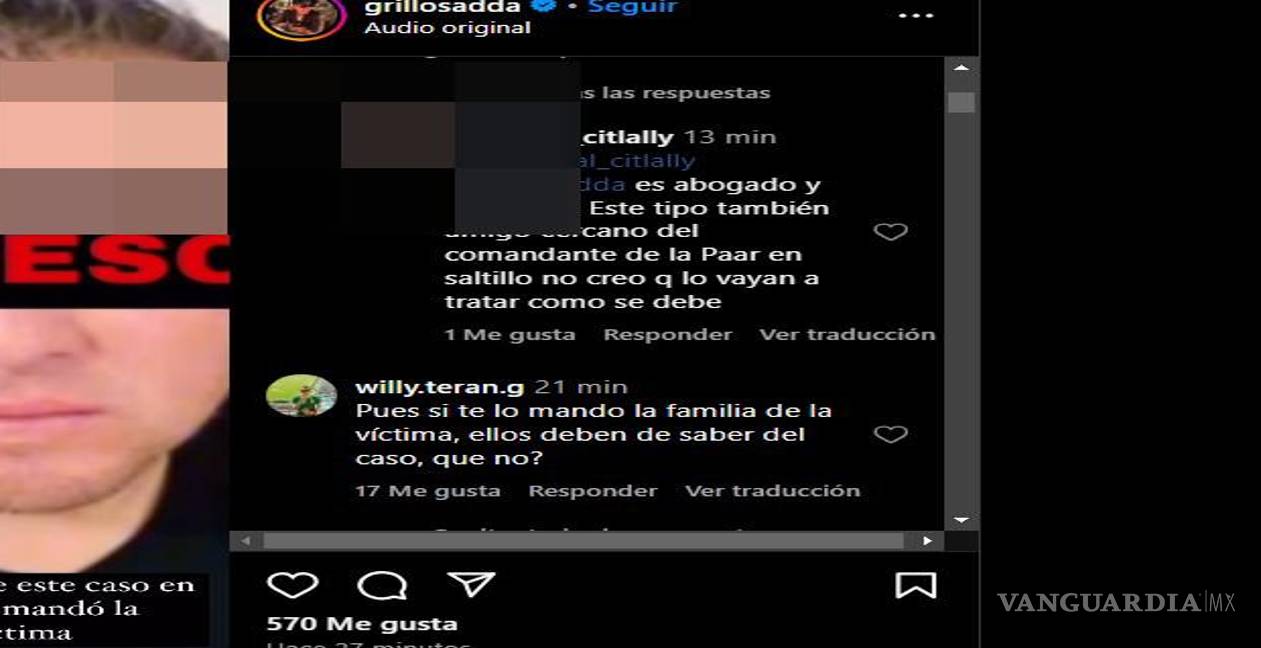Click Seguir to follow grillosadda

click(632, 7)
